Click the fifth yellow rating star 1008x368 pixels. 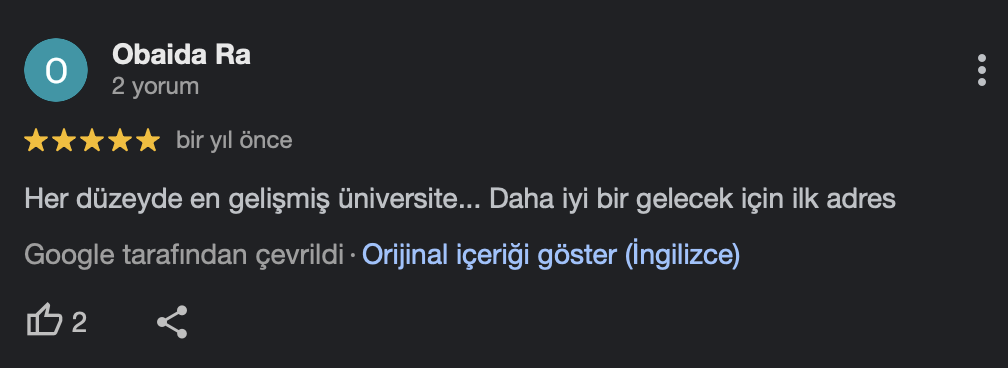[x=148, y=140]
